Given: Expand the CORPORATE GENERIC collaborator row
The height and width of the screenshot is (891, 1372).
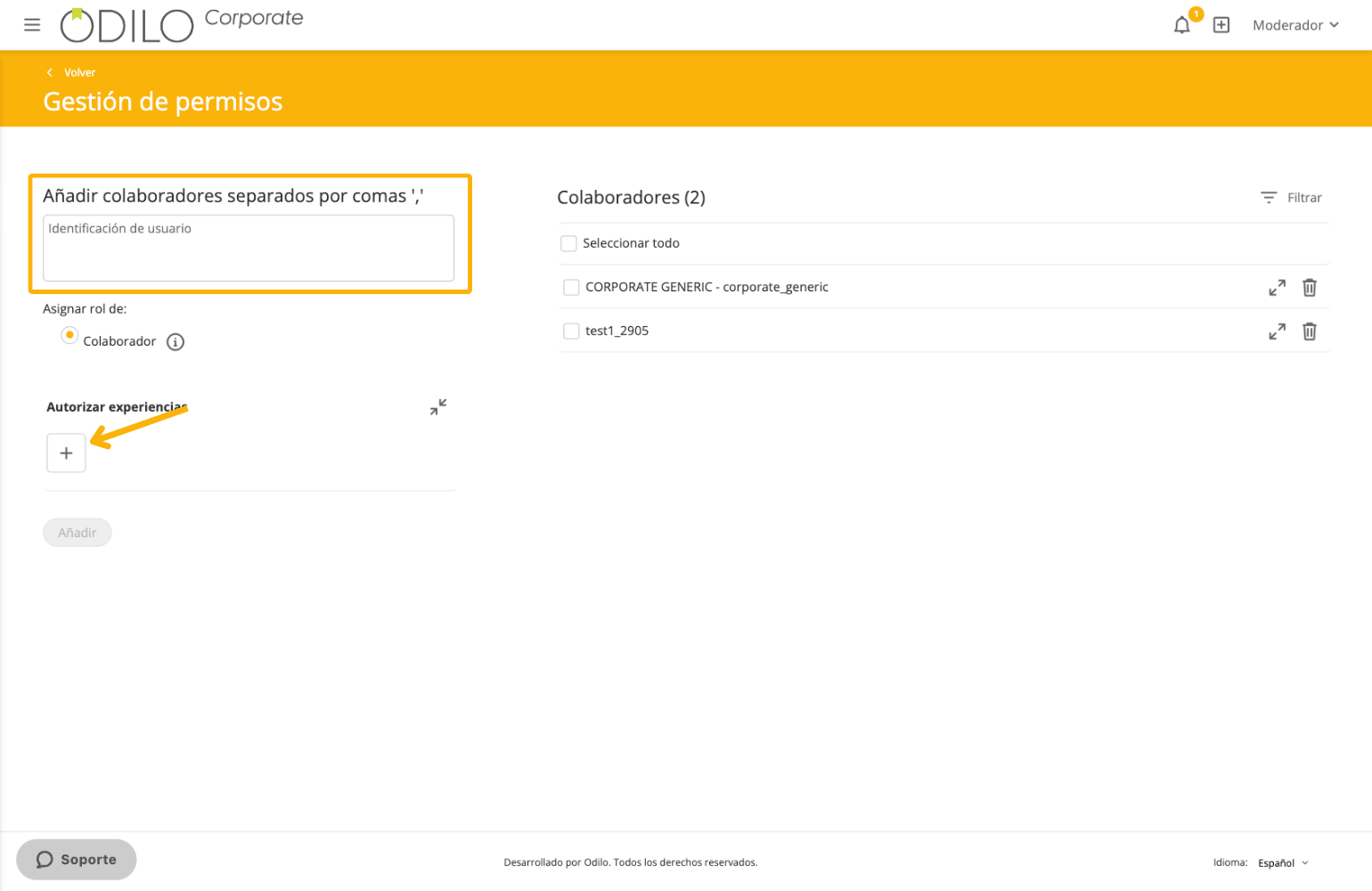Looking at the screenshot, I should 1277,288.
